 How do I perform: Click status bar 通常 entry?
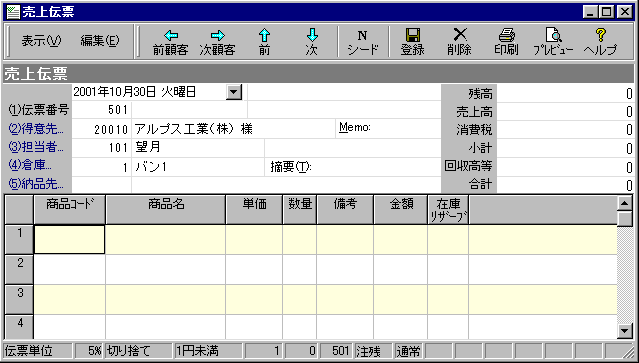pos(408,351)
